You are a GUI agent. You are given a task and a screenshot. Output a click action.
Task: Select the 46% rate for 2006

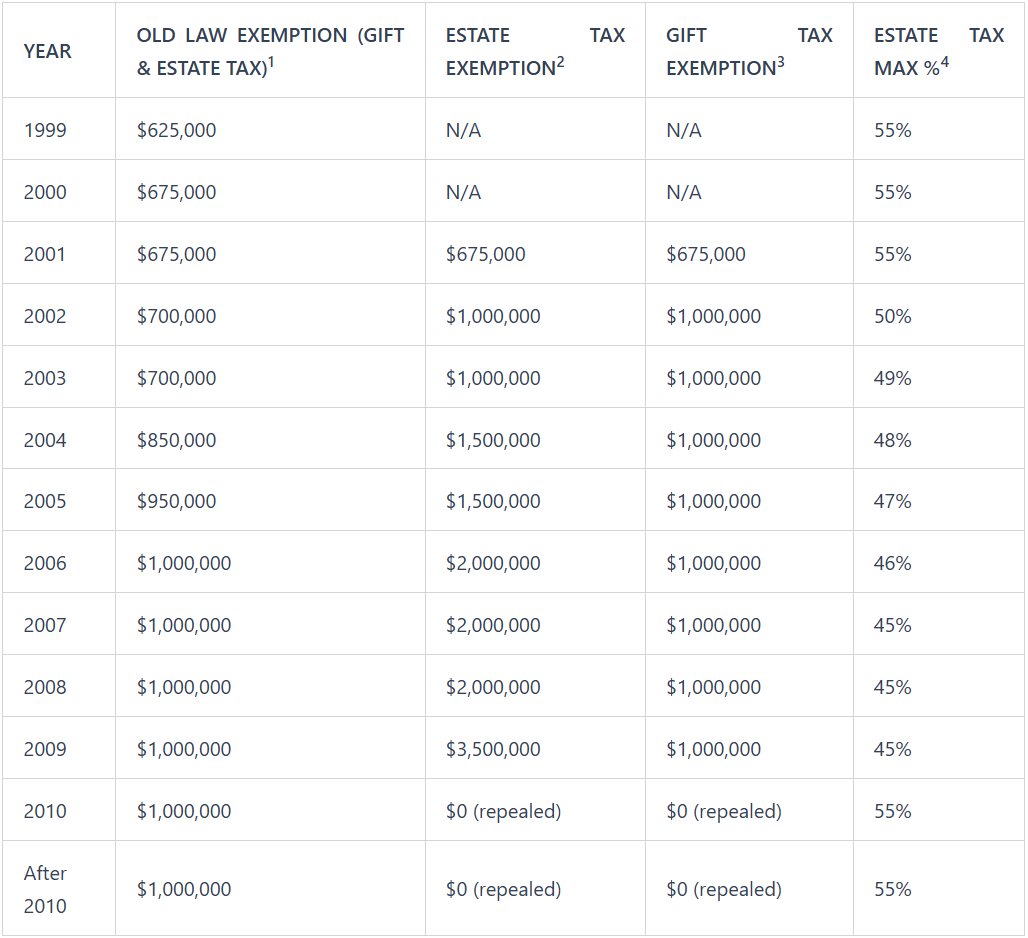[892, 562]
